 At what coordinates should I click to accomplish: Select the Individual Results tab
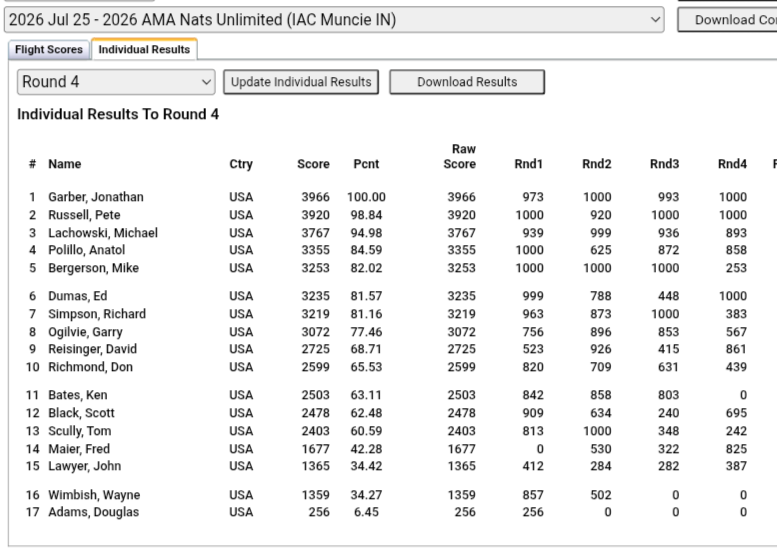144,50
